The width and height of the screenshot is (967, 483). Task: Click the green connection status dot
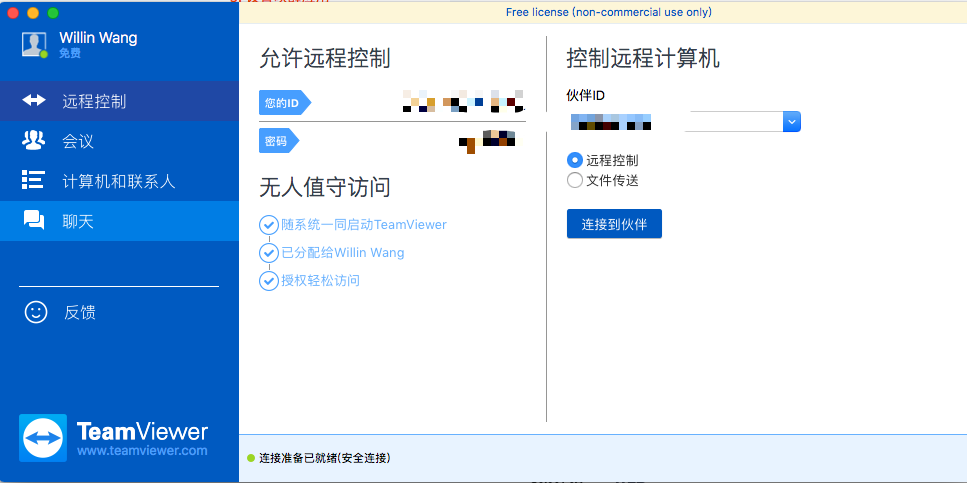pos(250,458)
